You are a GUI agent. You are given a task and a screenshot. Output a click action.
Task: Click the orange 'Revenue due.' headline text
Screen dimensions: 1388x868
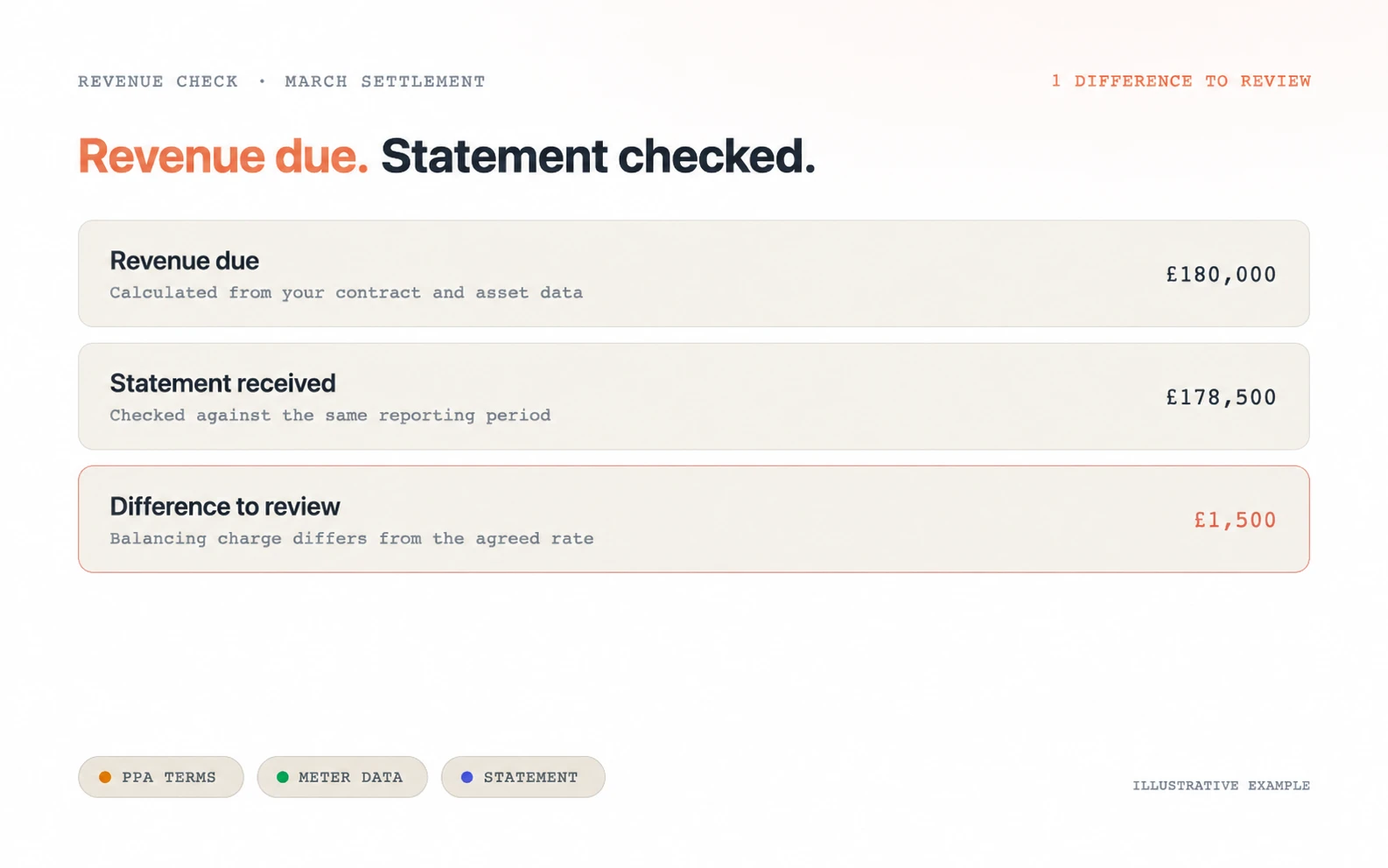click(223, 157)
